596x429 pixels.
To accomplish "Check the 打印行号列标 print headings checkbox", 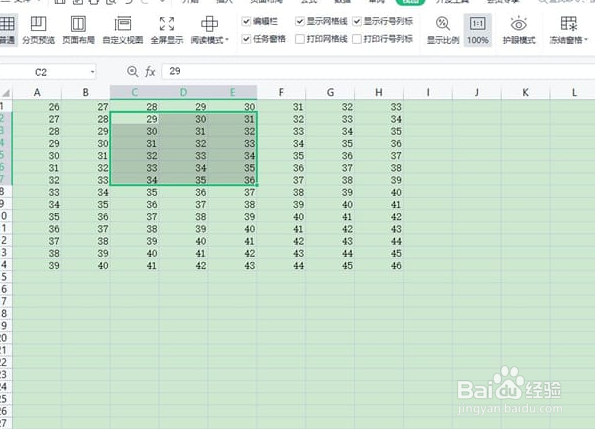I will 357,39.
